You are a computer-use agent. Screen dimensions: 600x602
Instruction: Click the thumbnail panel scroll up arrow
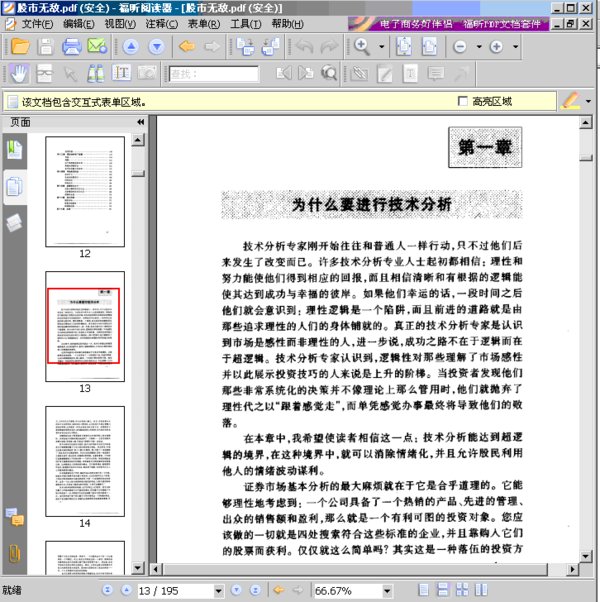pyautogui.click(x=138, y=140)
